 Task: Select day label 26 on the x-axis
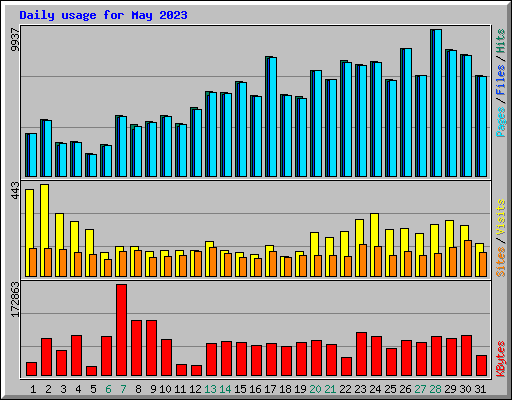[x=405, y=389]
